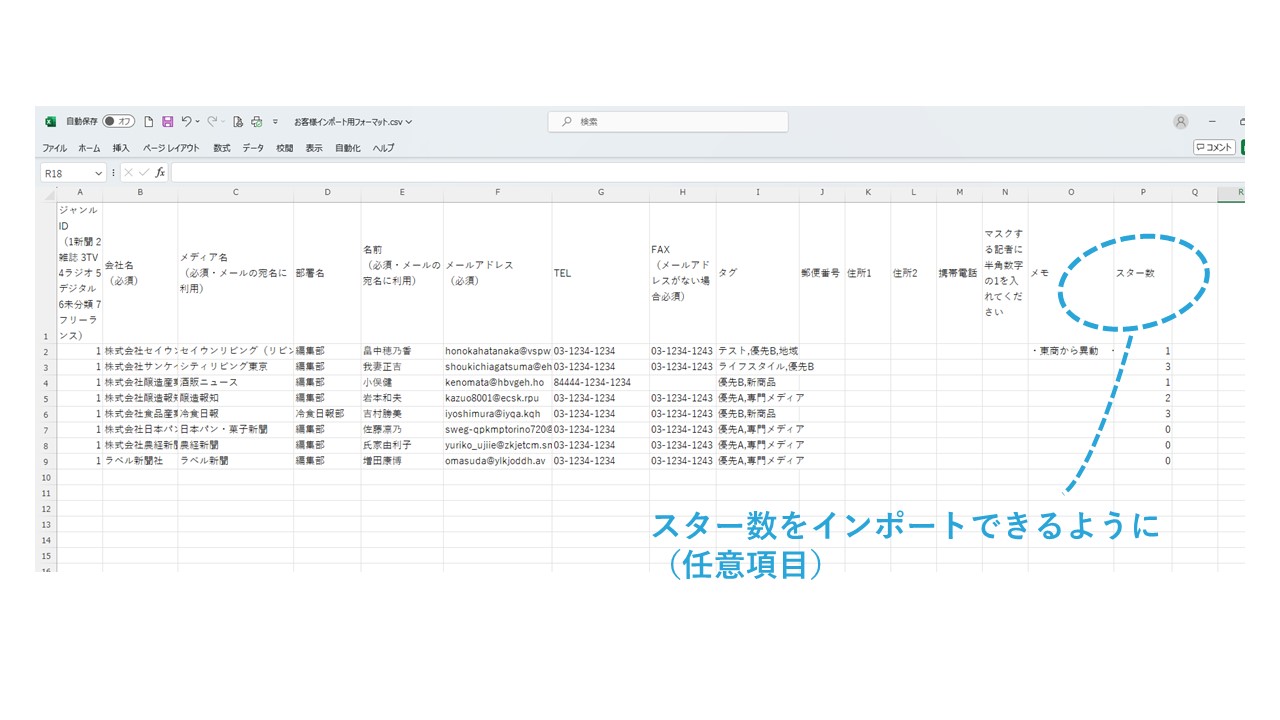Expand the Name Box dropdown arrow
The image size is (1280, 720).
point(100,173)
